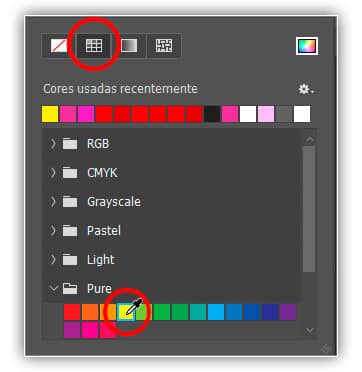This screenshot has width=362, height=372.
Task: Expand the CMYK swatch folder
Action: click(x=53, y=173)
